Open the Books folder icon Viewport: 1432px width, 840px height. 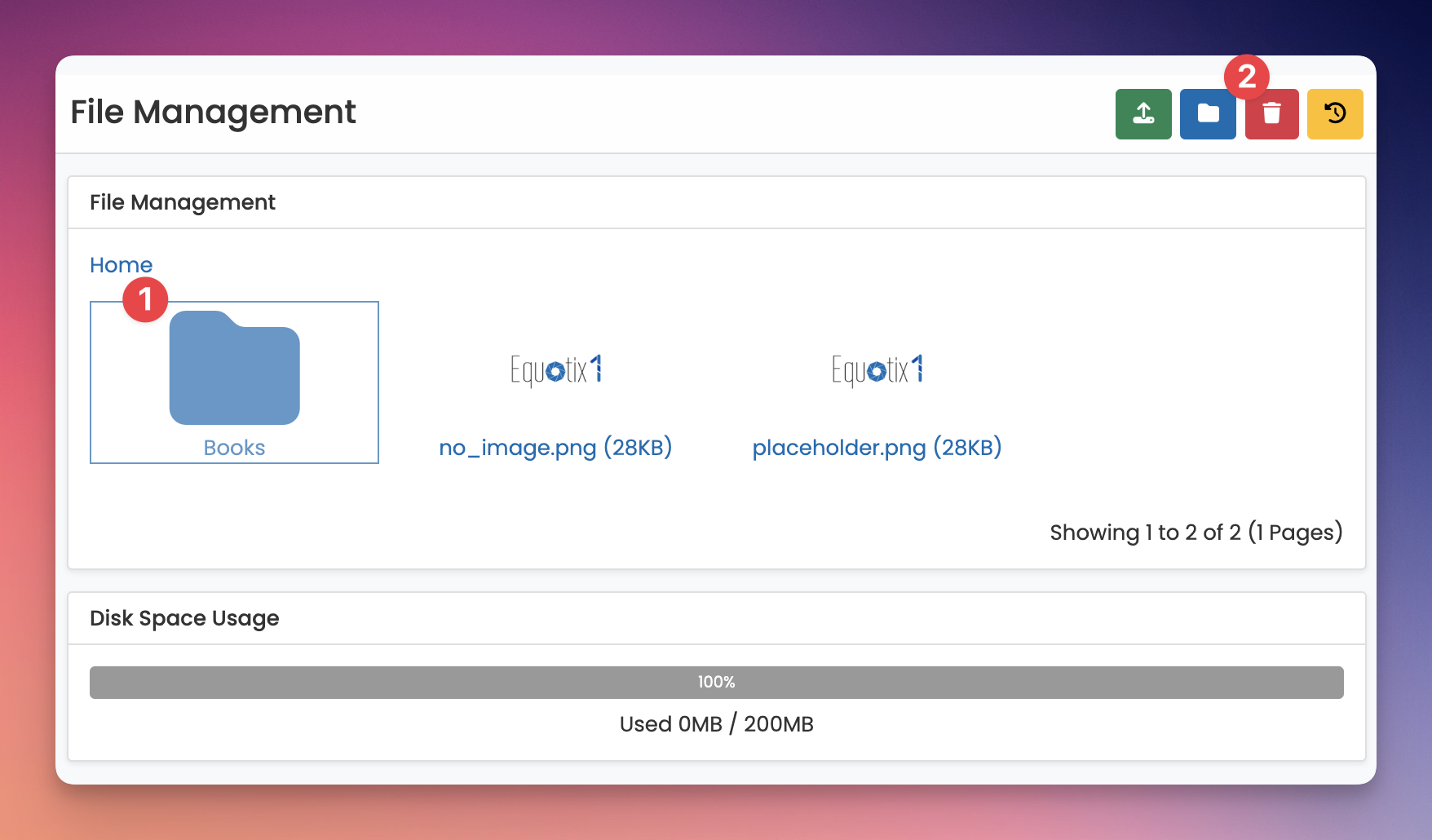tap(235, 369)
